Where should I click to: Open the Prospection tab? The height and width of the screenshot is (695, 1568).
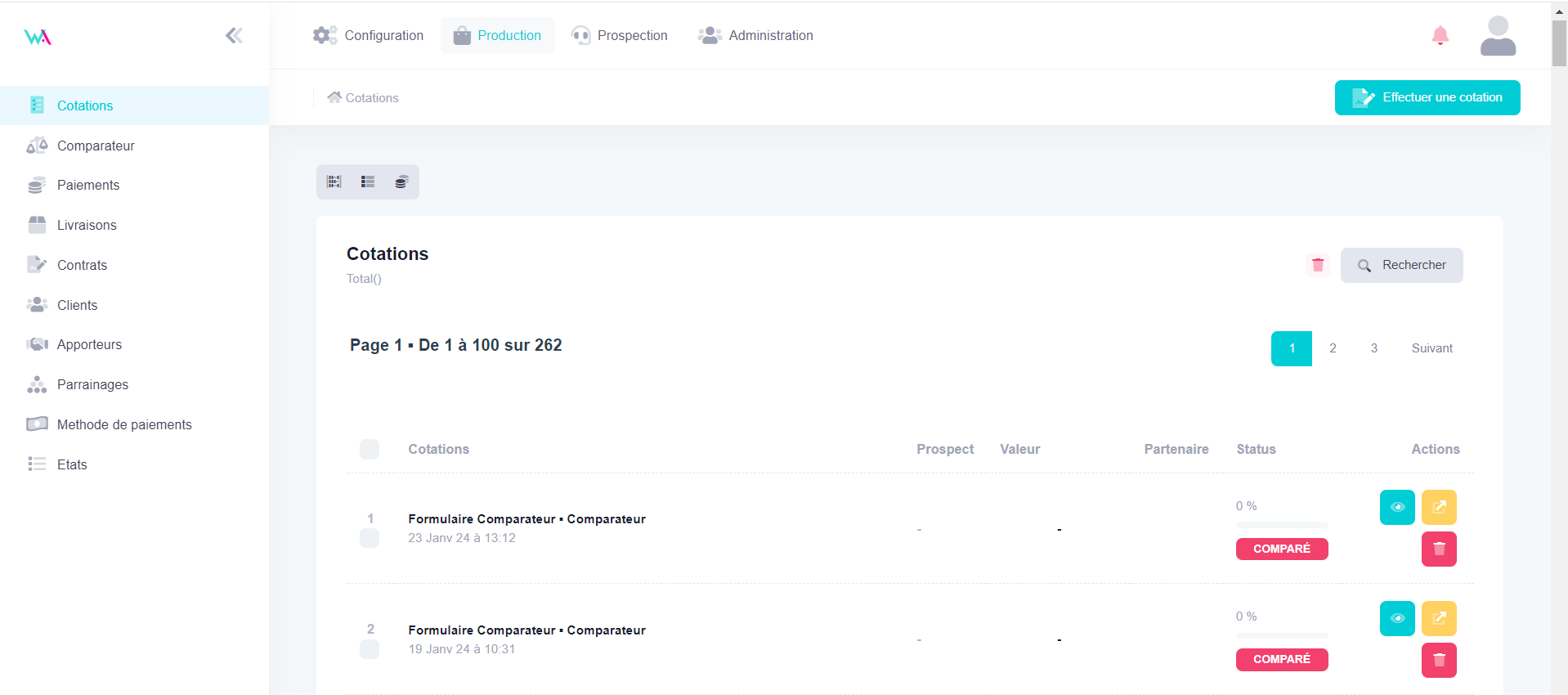point(620,35)
